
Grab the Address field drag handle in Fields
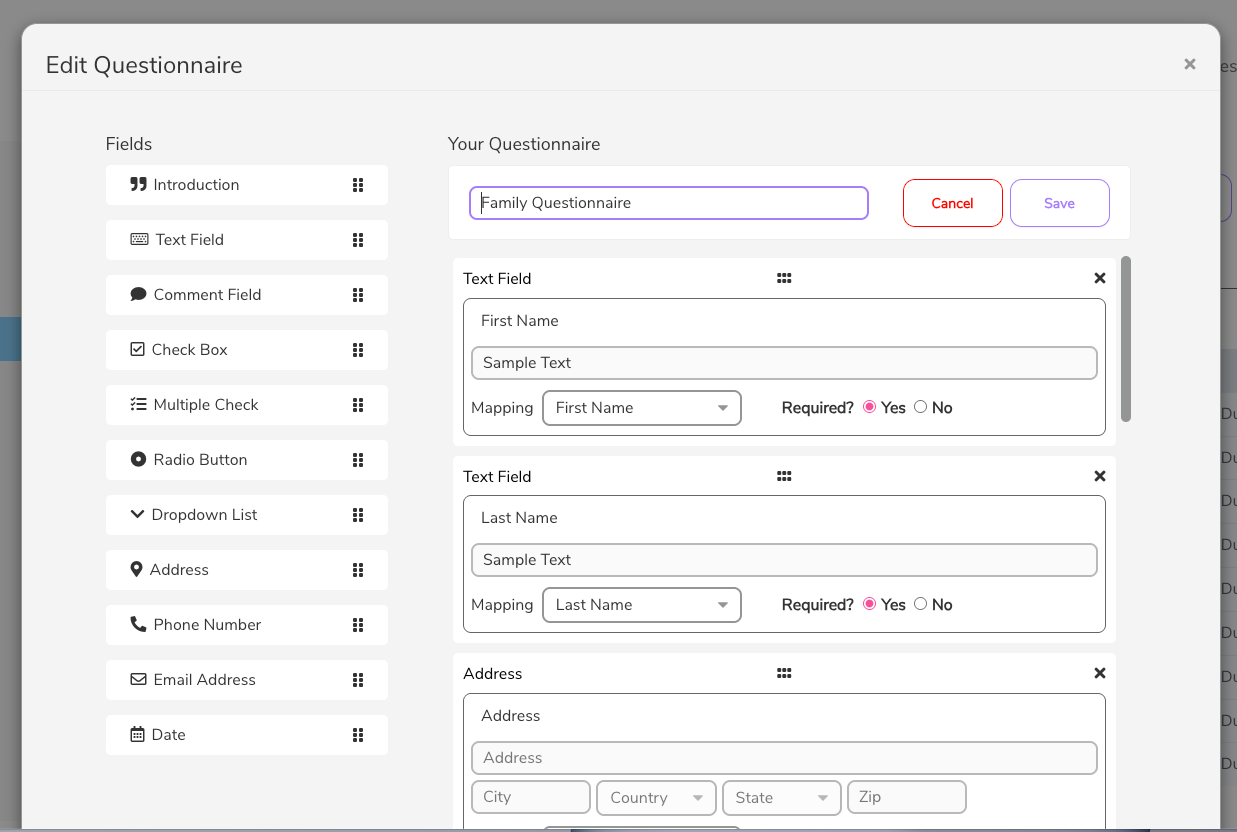point(358,570)
